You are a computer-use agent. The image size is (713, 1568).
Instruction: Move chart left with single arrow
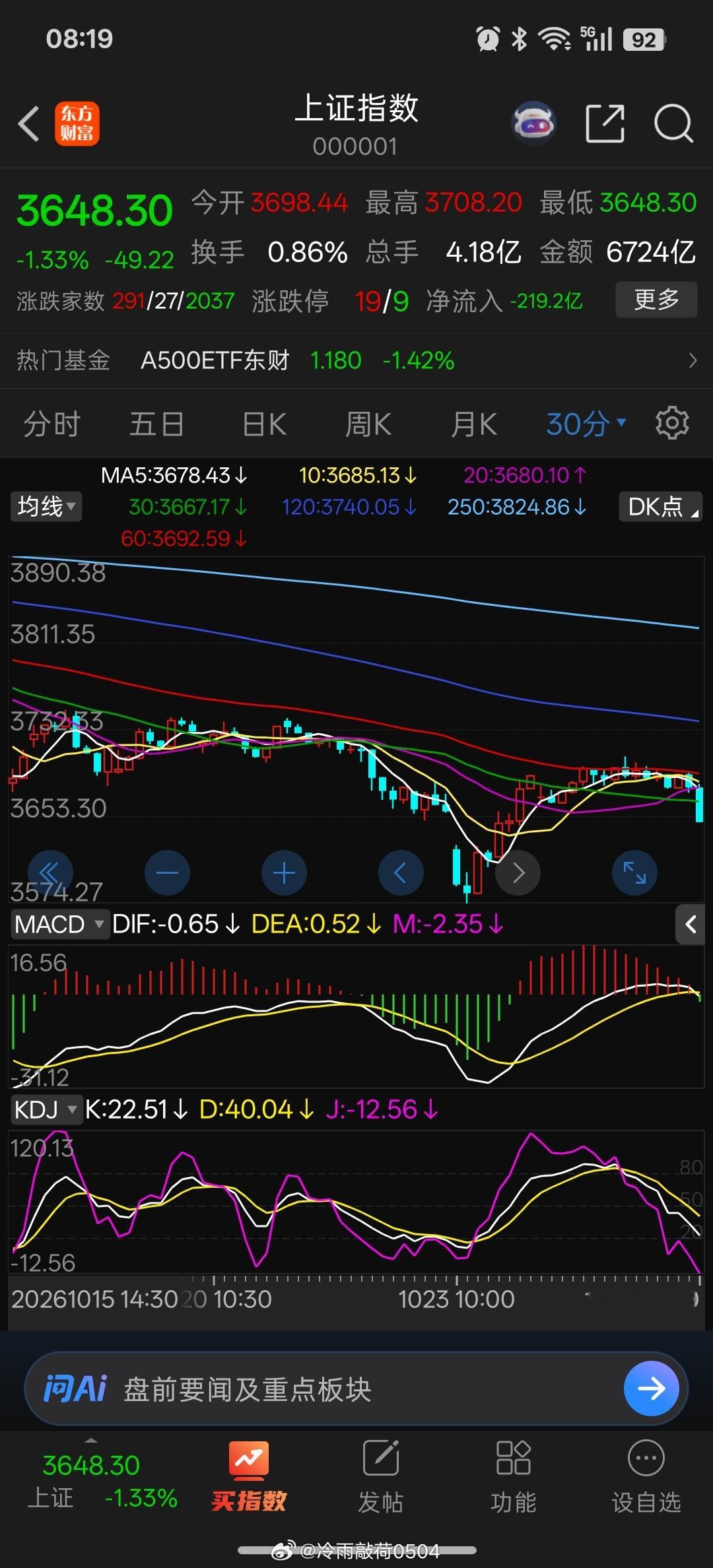point(401,873)
